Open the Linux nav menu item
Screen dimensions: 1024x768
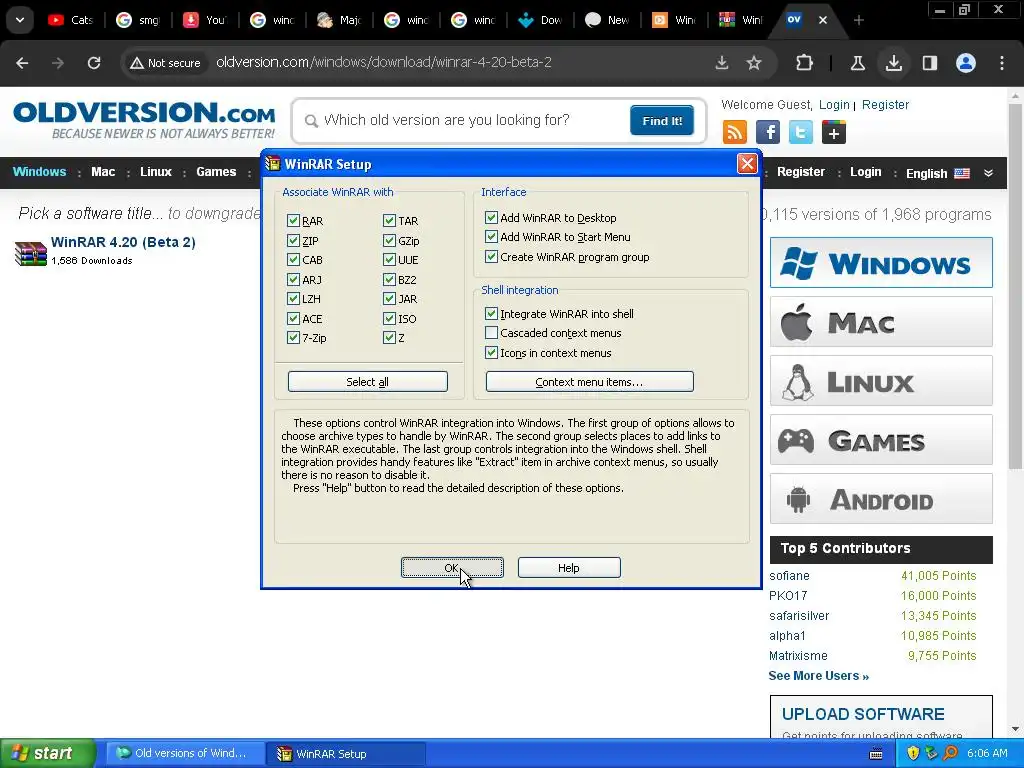click(155, 172)
